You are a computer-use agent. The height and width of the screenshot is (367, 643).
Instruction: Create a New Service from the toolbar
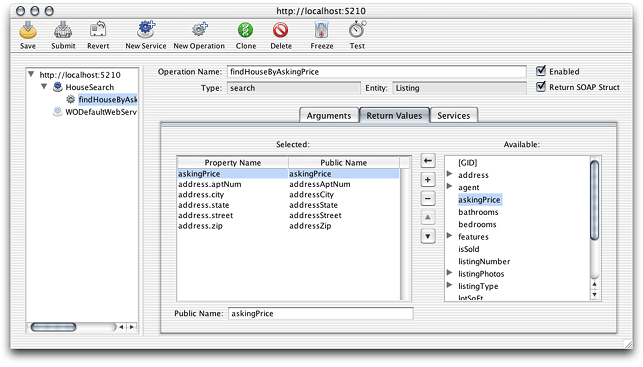tap(146, 30)
